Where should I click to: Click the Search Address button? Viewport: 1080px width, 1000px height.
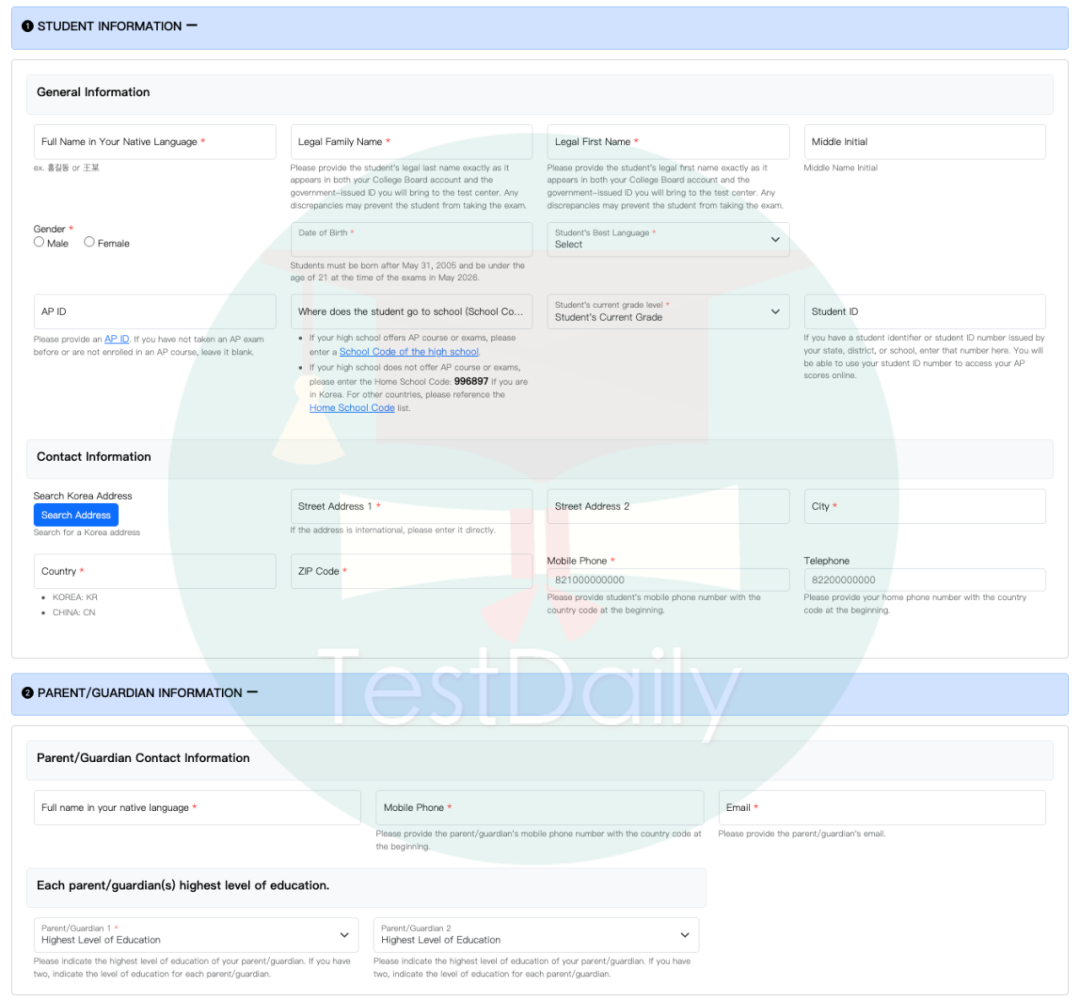tap(76, 515)
